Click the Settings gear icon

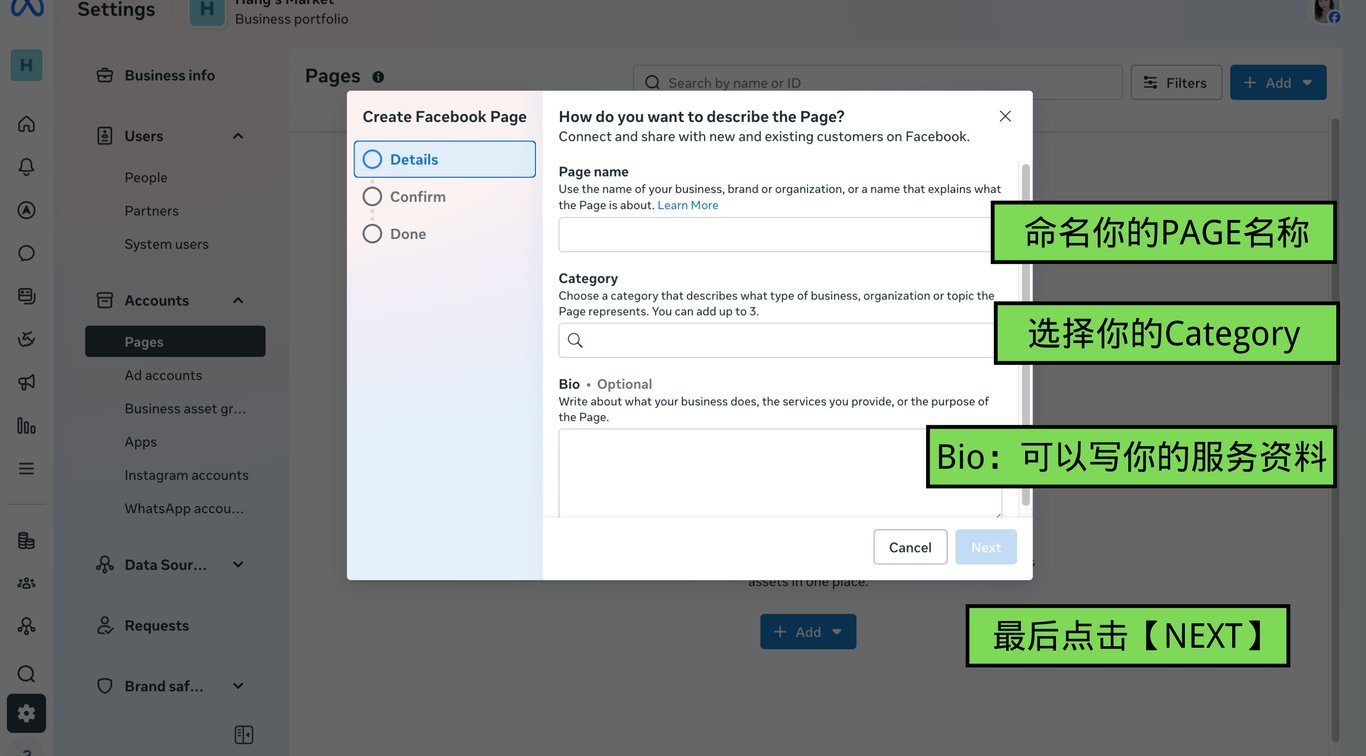pyautogui.click(x=26, y=714)
